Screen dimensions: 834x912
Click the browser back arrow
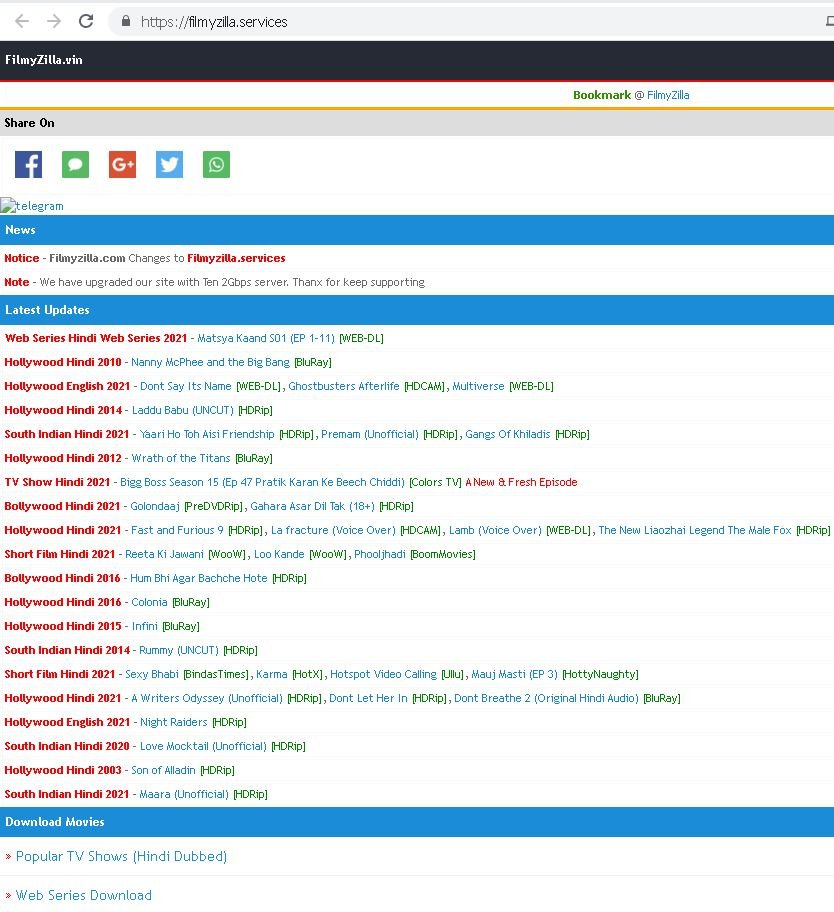(22, 22)
